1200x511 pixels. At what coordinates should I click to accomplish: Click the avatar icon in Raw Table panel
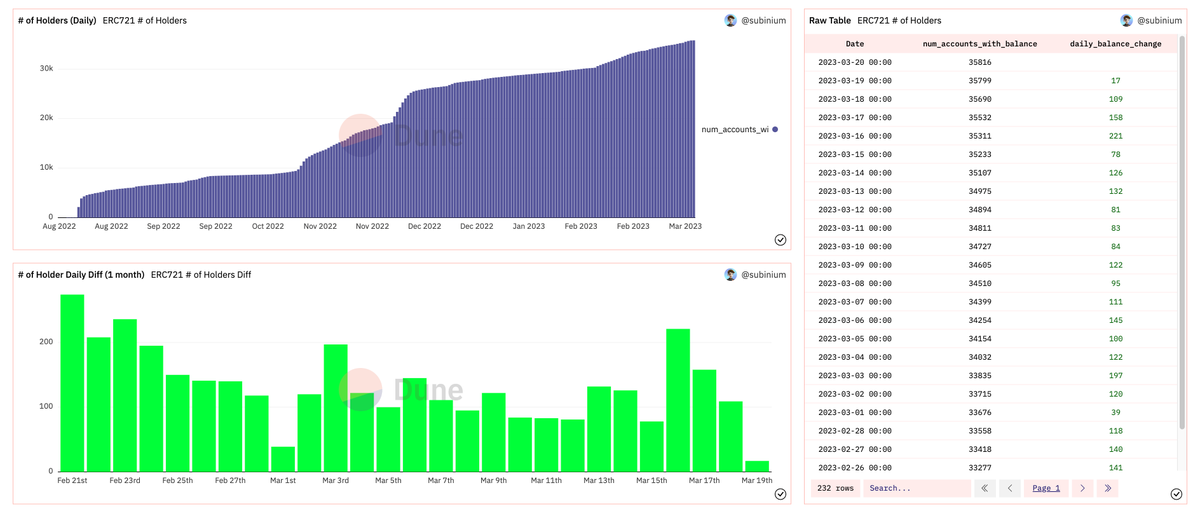click(x=1126, y=20)
